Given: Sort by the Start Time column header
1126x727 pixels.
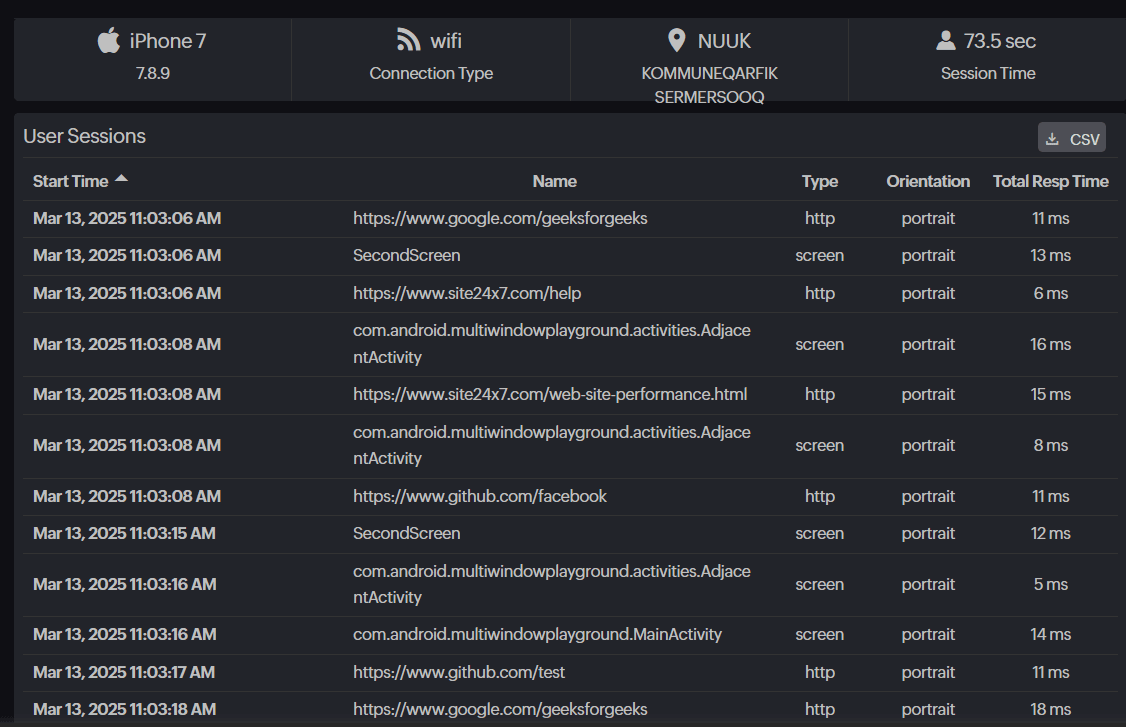Looking at the screenshot, I should click(70, 182).
